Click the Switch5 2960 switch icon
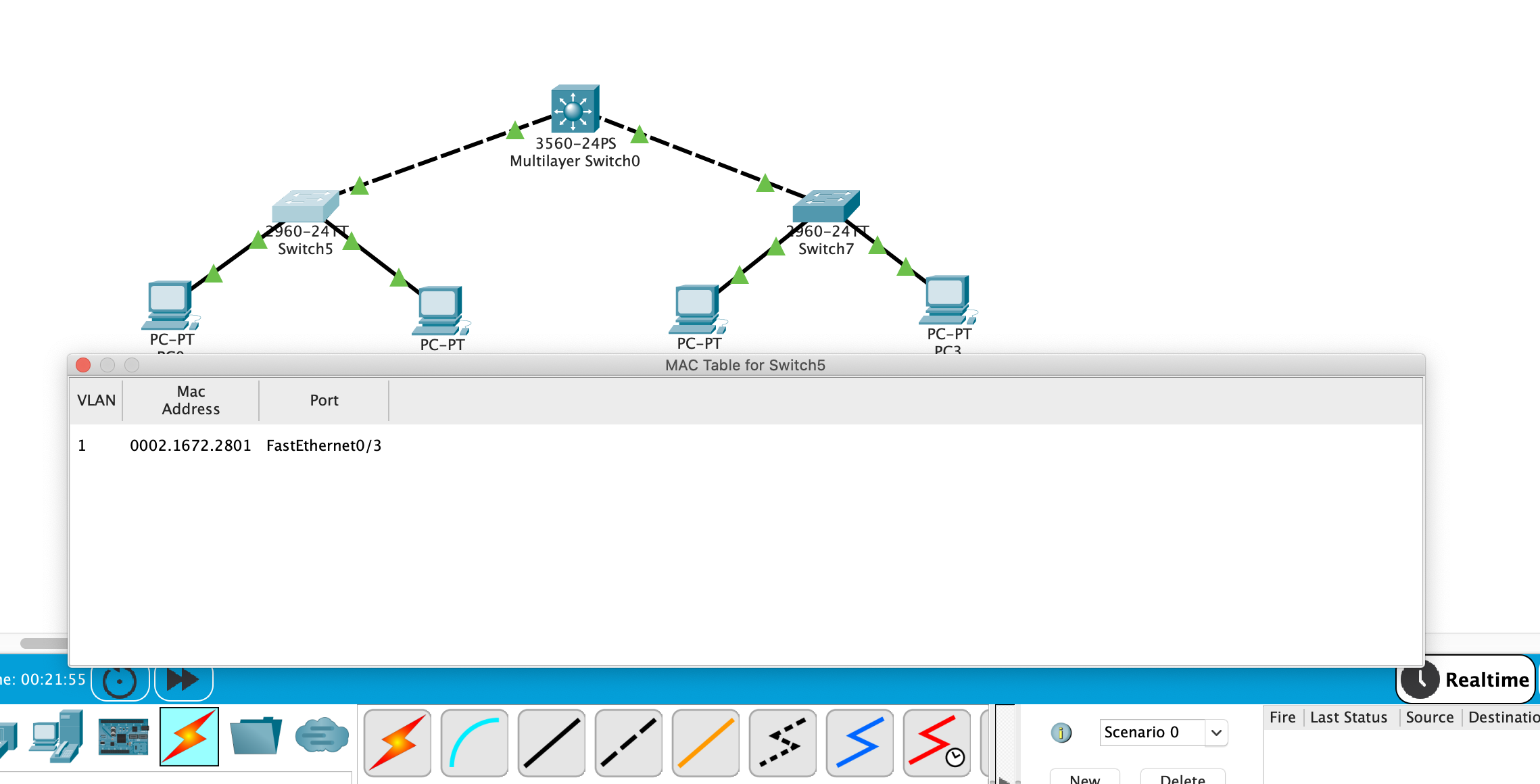 tap(306, 206)
